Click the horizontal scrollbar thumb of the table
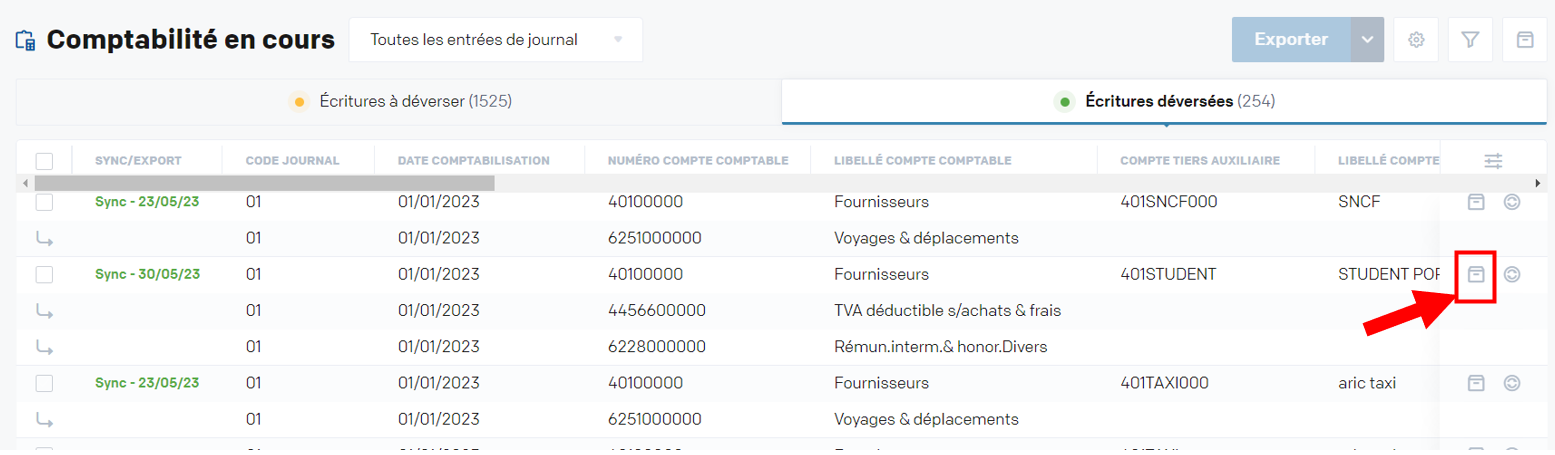1555x455 pixels. pyautogui.click(x=264, y=184)
